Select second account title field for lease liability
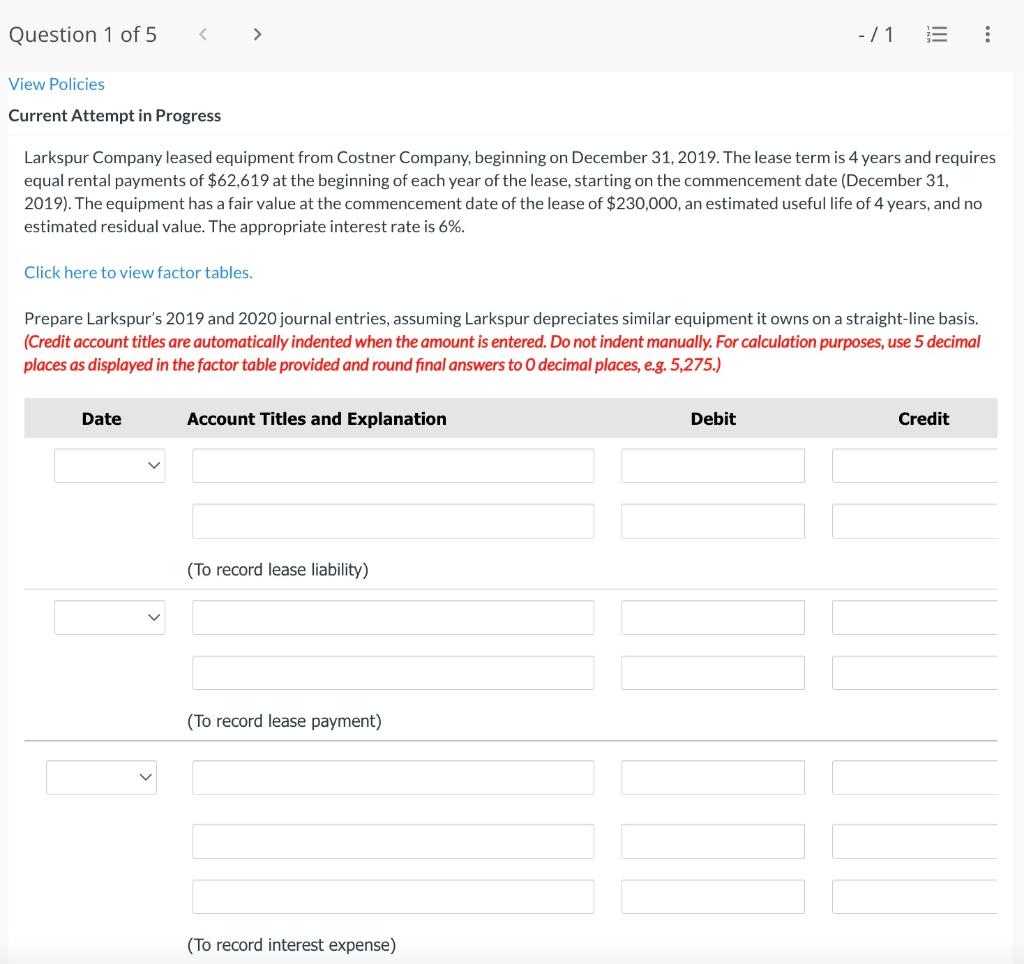 click(393, 521)
